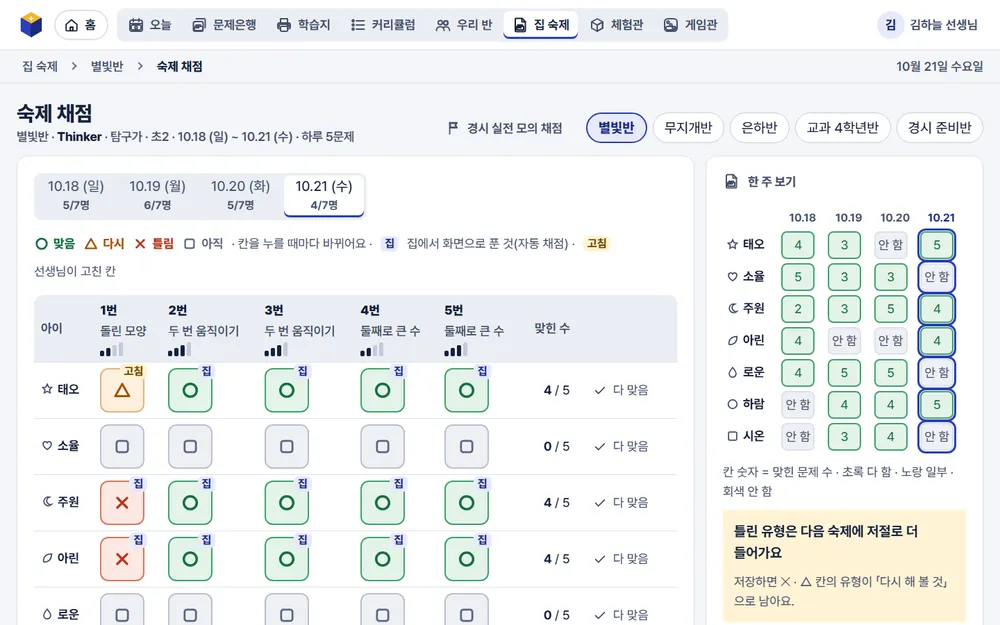Toggle 로운's 2번 empty grade cell
Screen dimensions: 1000x625
pos(190,611)
